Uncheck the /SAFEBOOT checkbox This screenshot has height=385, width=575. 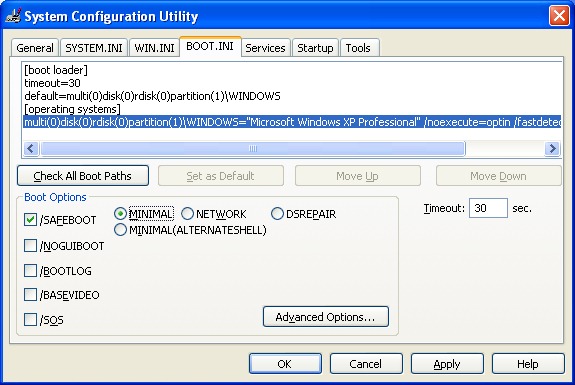(x=30, y=220)
